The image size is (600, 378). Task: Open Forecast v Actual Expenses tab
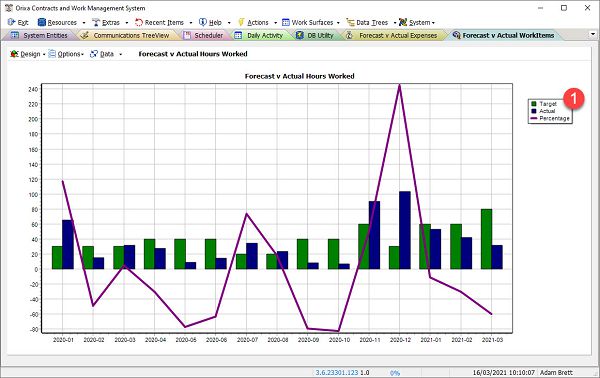pos(393,35)
